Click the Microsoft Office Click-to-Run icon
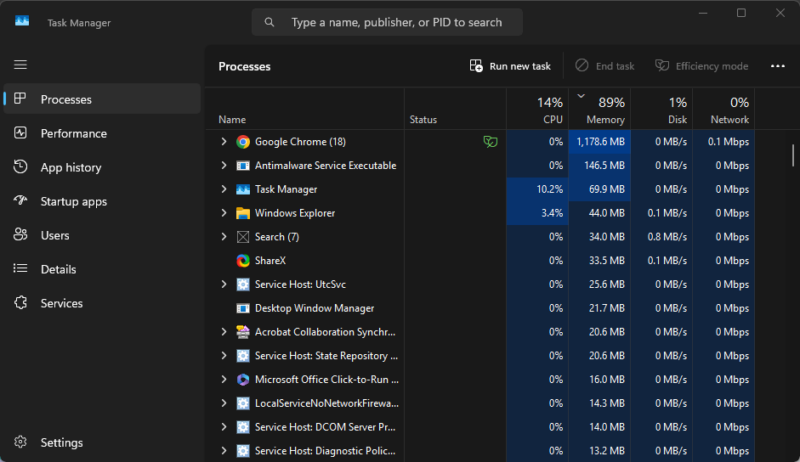The width and height of the screenshot is (800, 462). pyautogui.click(x=243, y=379)
